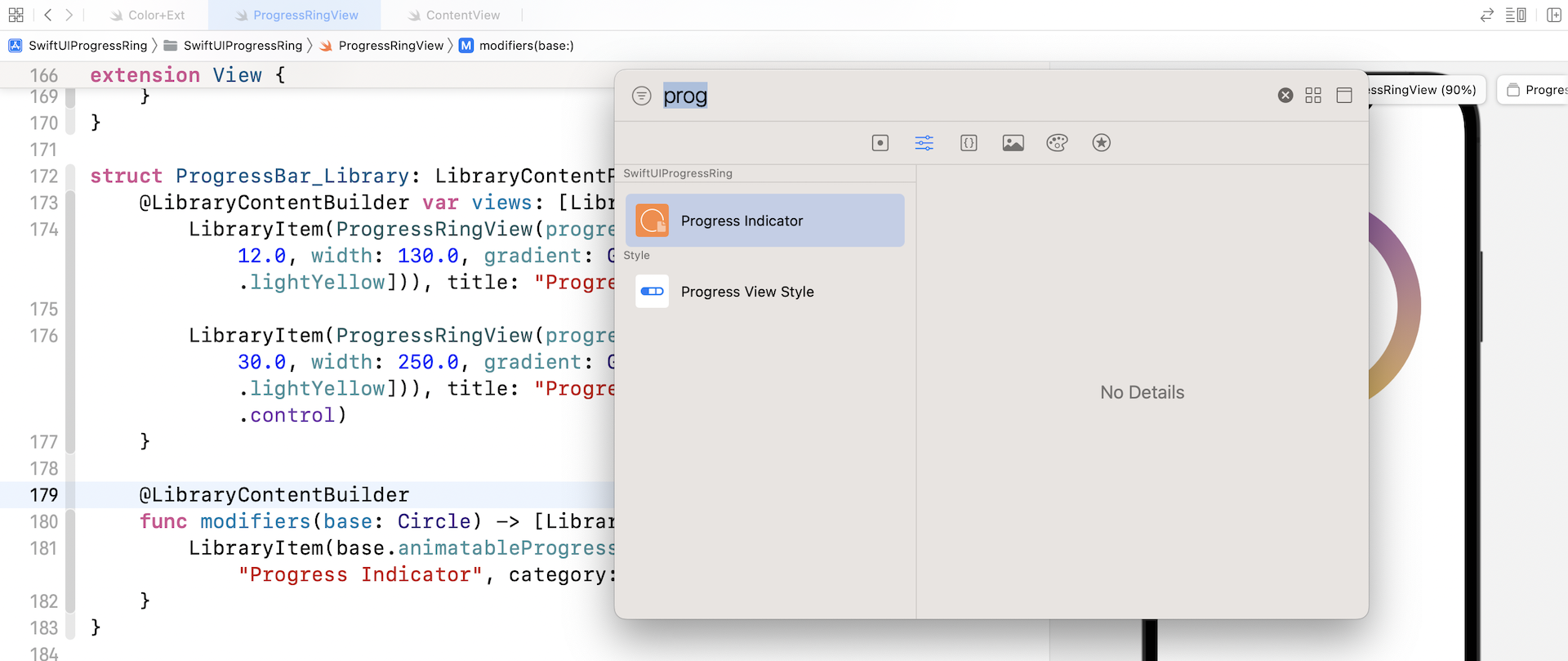Show the Views library

coord(880,143)
